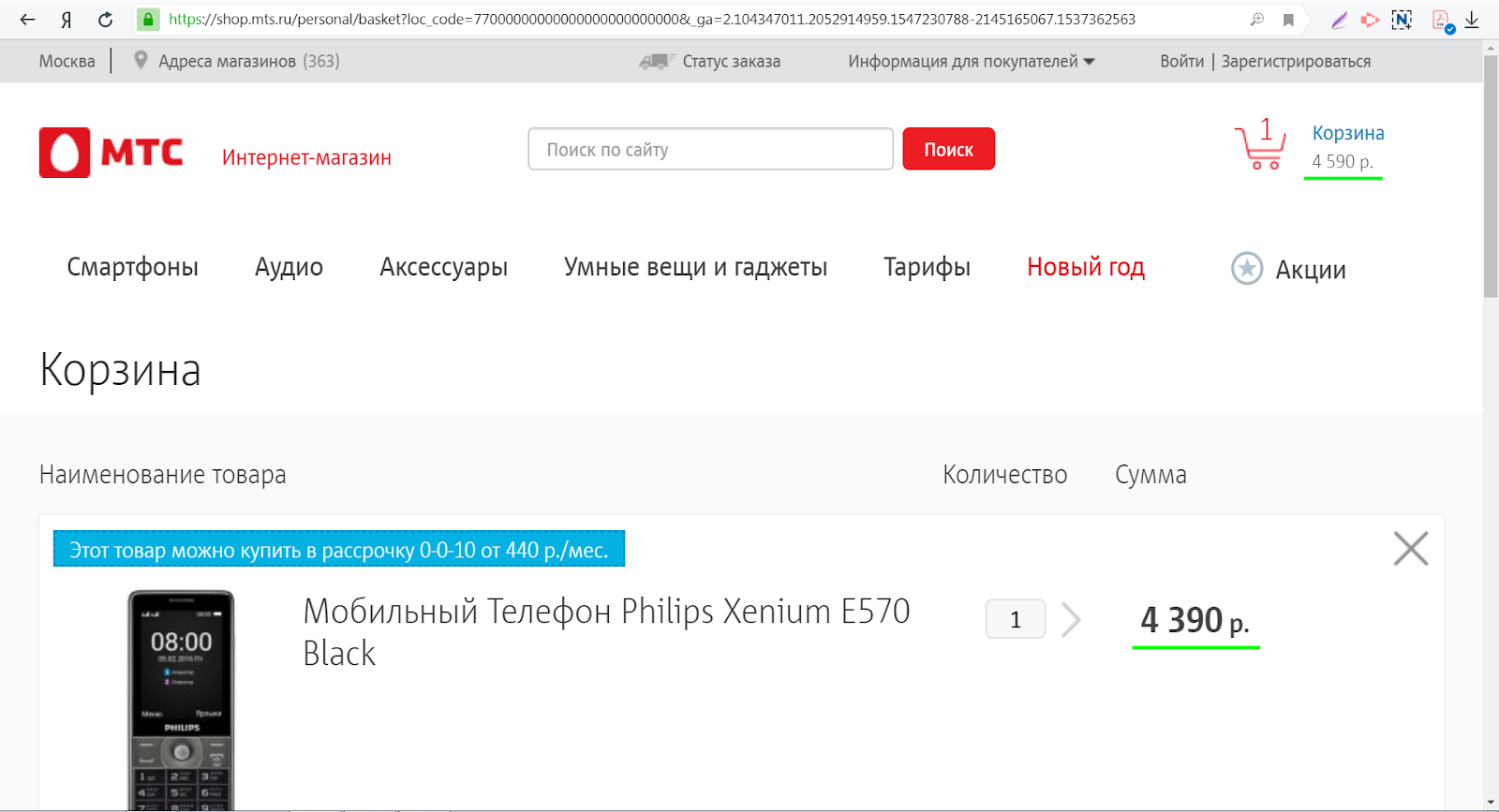The width and height of the screenshot is (1499, 812).
Task: Click the Philips phone thumbnail
Action: [x=181, y=701]
